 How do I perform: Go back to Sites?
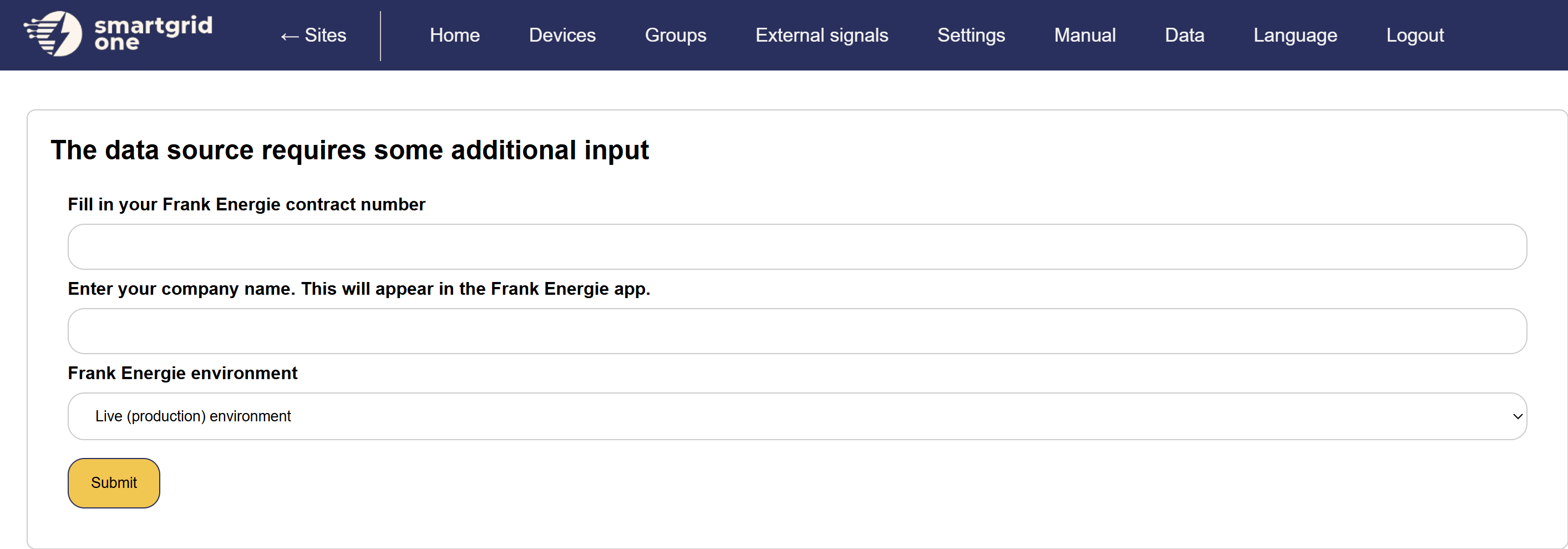point(313,36)
